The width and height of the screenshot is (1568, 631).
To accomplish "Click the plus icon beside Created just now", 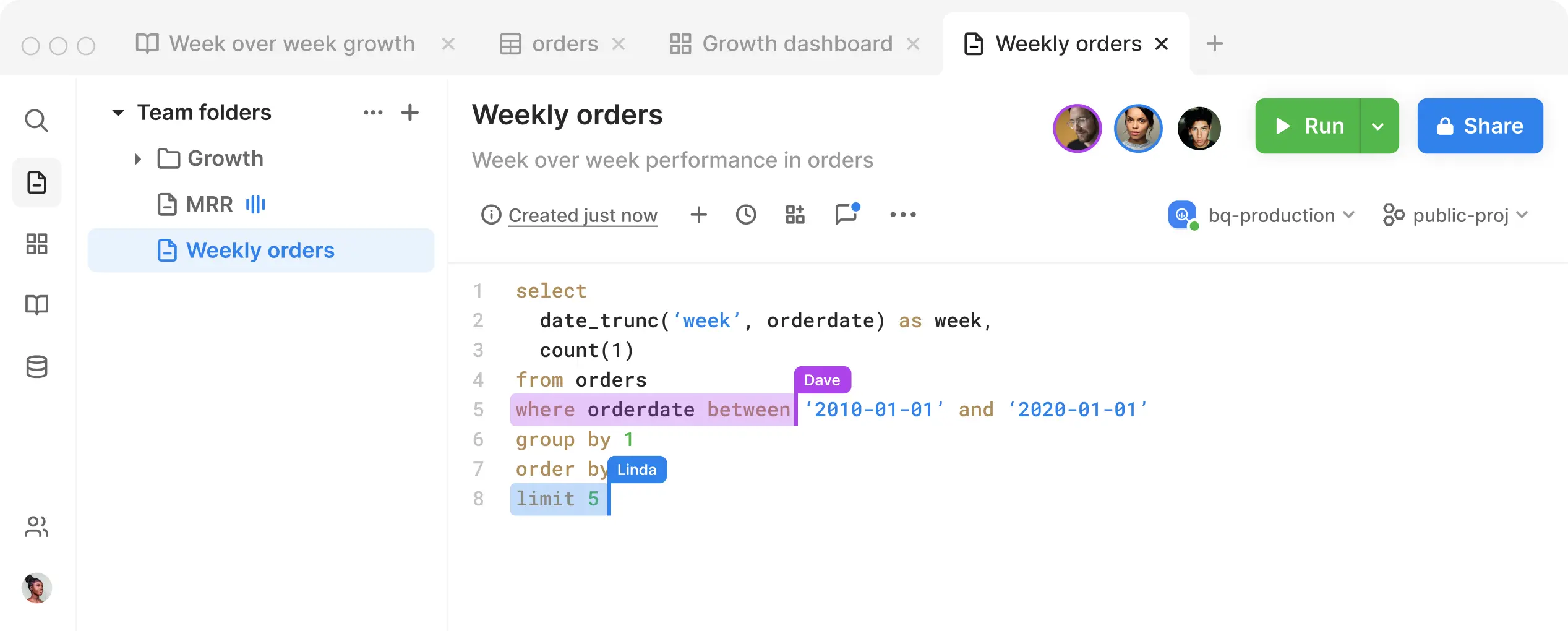I will [698, 215].
